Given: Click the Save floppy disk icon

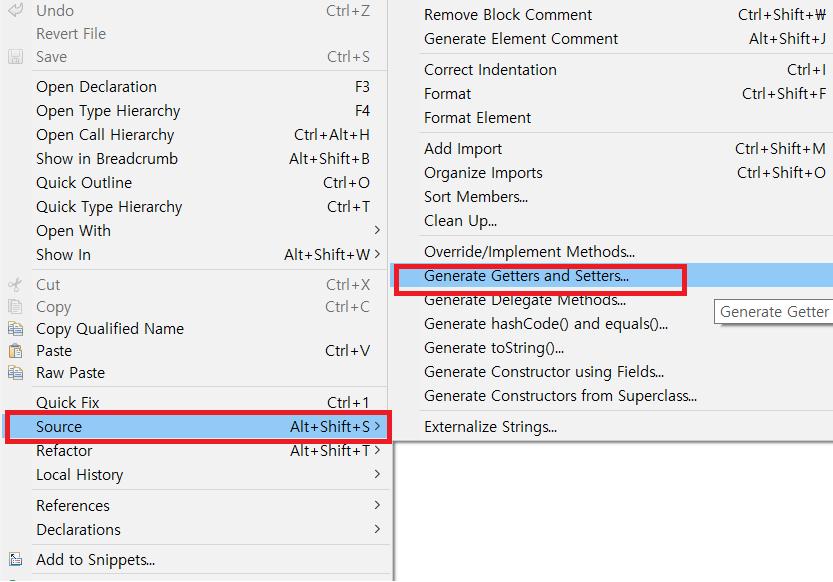Looking at the screenshot, I should 15,56.
